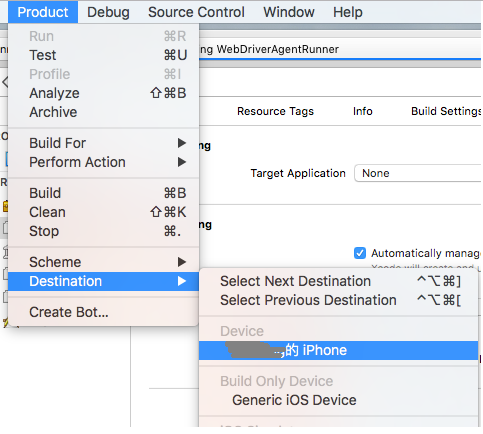Select the iPhone device destination

(x=338, y=350)
